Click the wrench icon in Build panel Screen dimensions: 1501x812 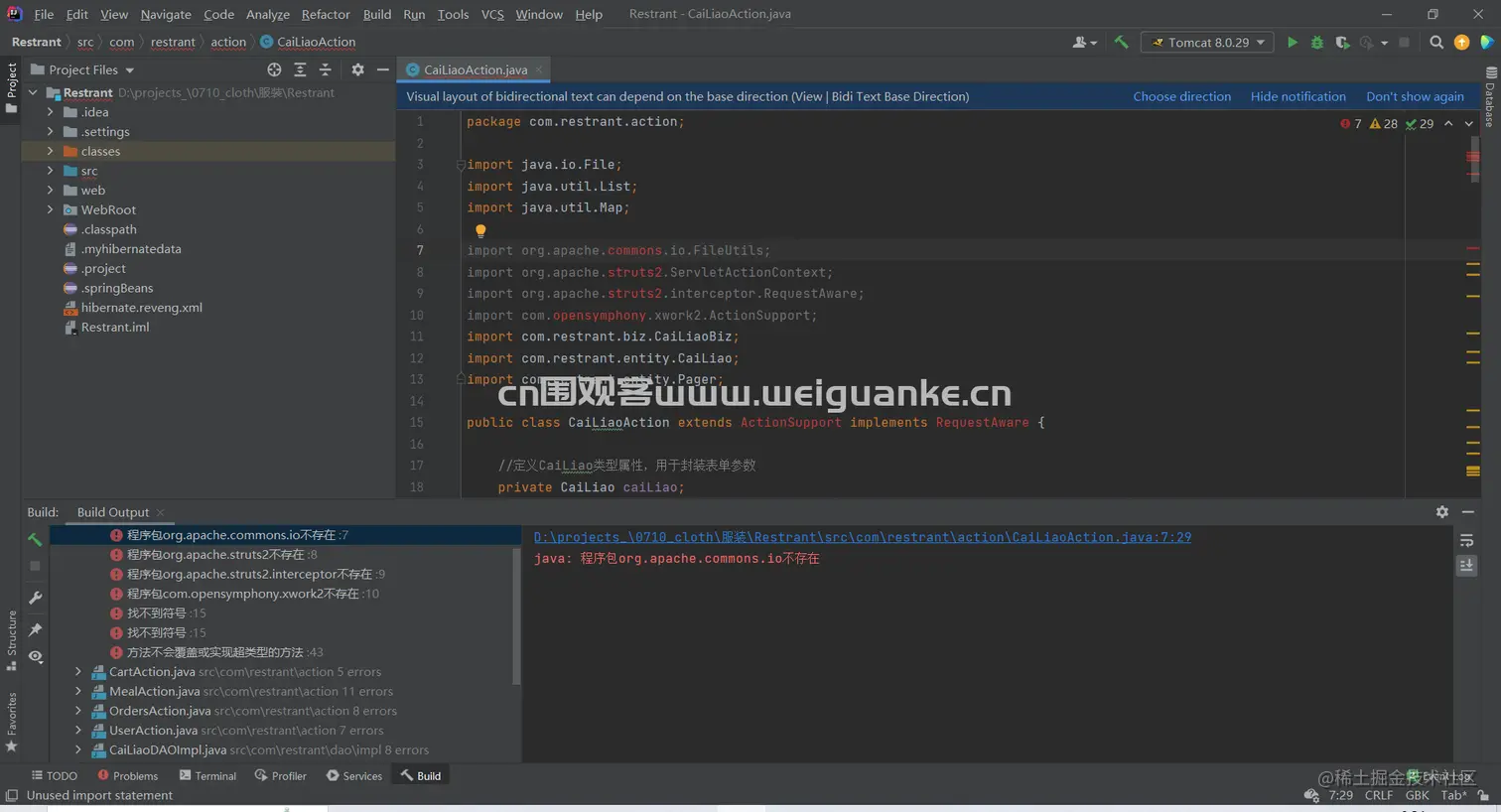[35, 598]
